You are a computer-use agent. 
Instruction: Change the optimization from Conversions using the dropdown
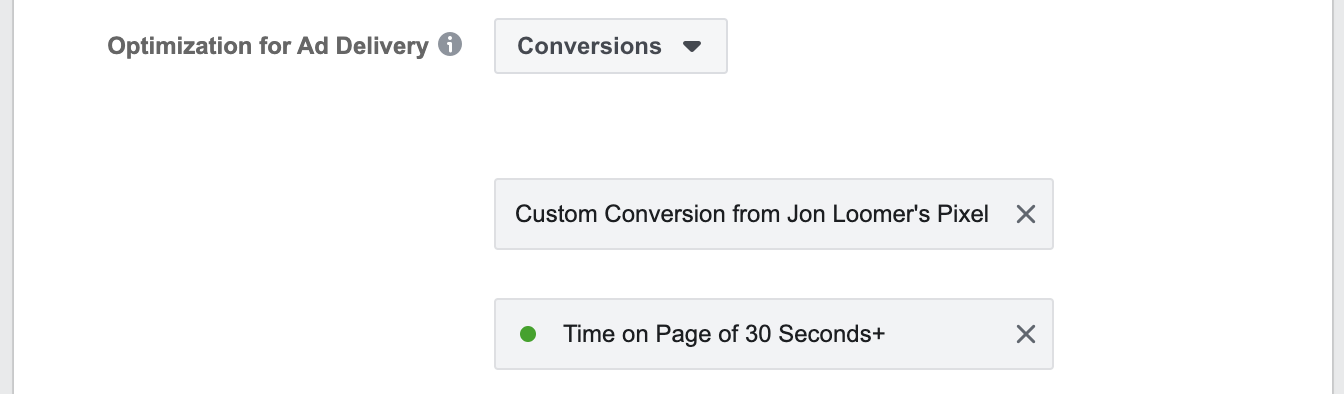(610, 46)
